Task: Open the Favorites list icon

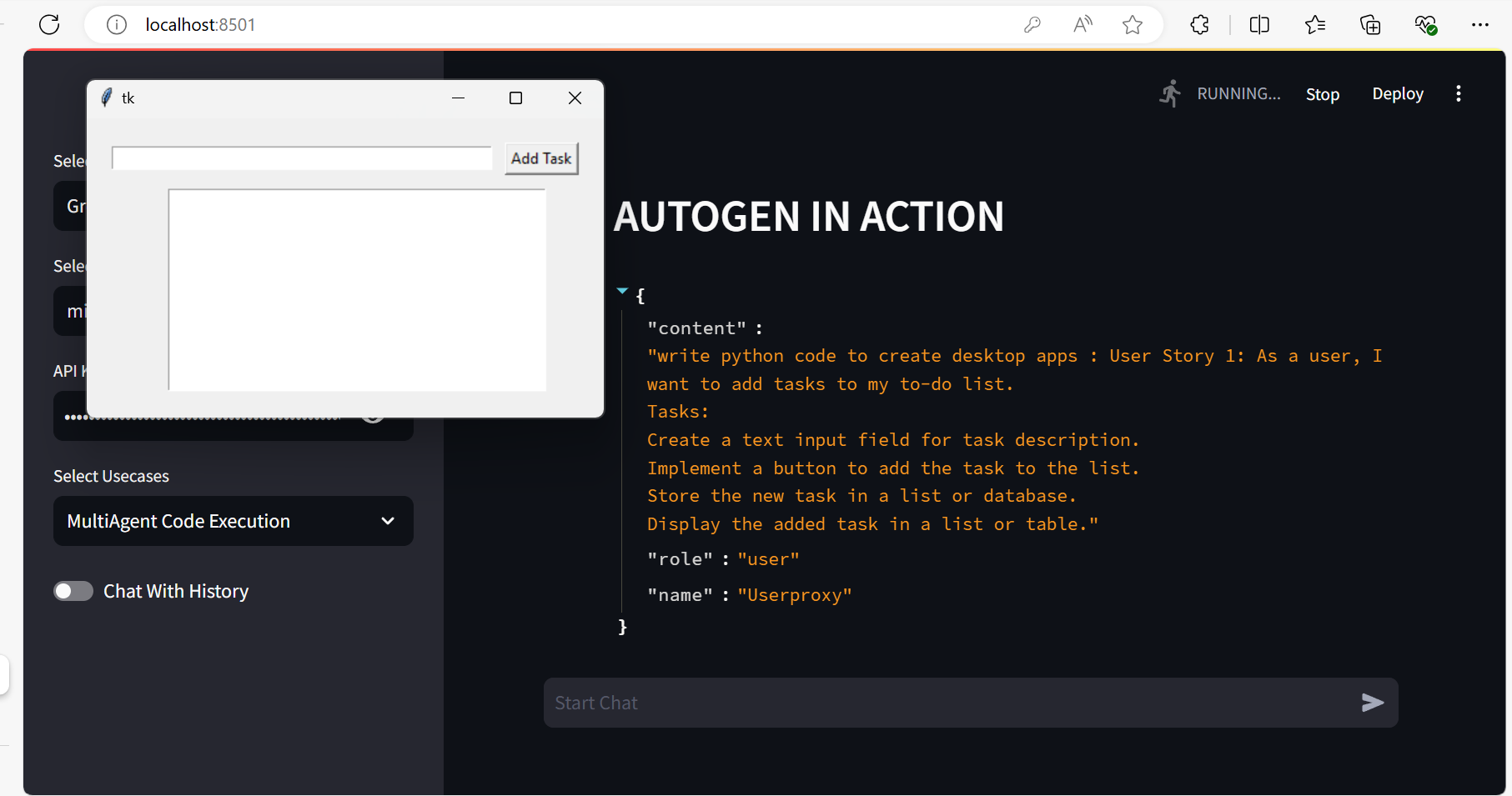Action: [x=1315, y=25]
